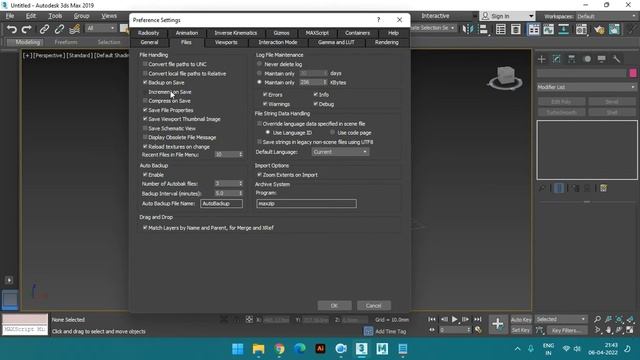Open the Tools menu
This screenshot has height=360, width=640.
(x=55, y=16)
